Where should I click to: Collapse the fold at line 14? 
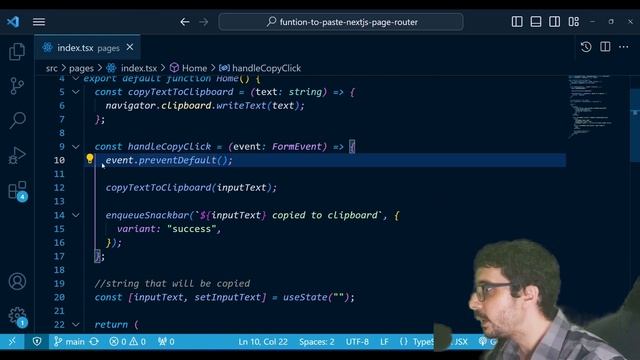pyautogui.click(x=76, y=215)
